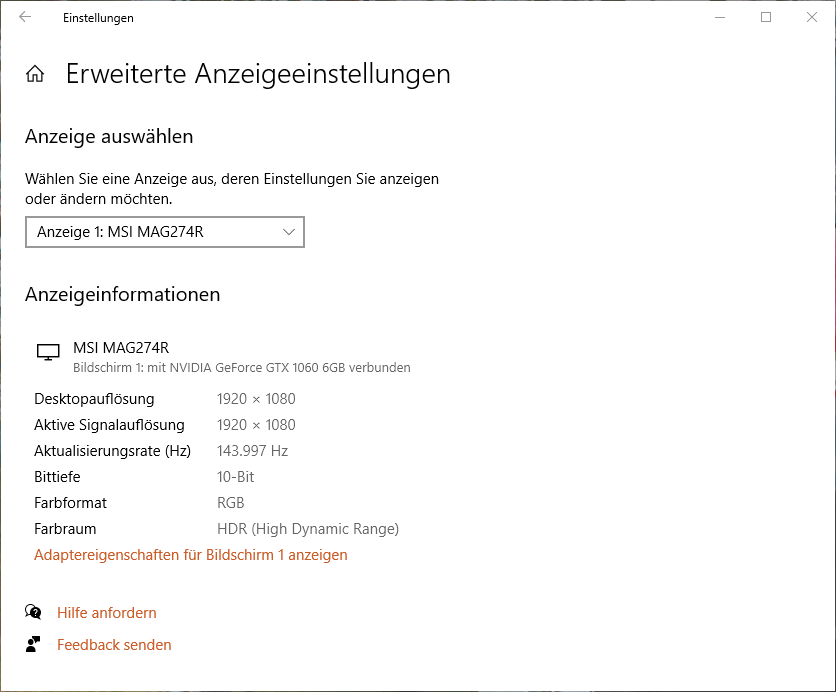Open the Feedback senden link
The image size is (836, 692).
tap(114, 645)
